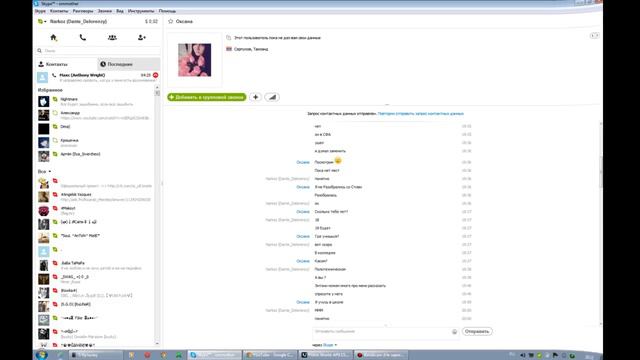The image size is (640, 360).
Task: Open the Контакты menu in menu bar
Action: (59, 11)
